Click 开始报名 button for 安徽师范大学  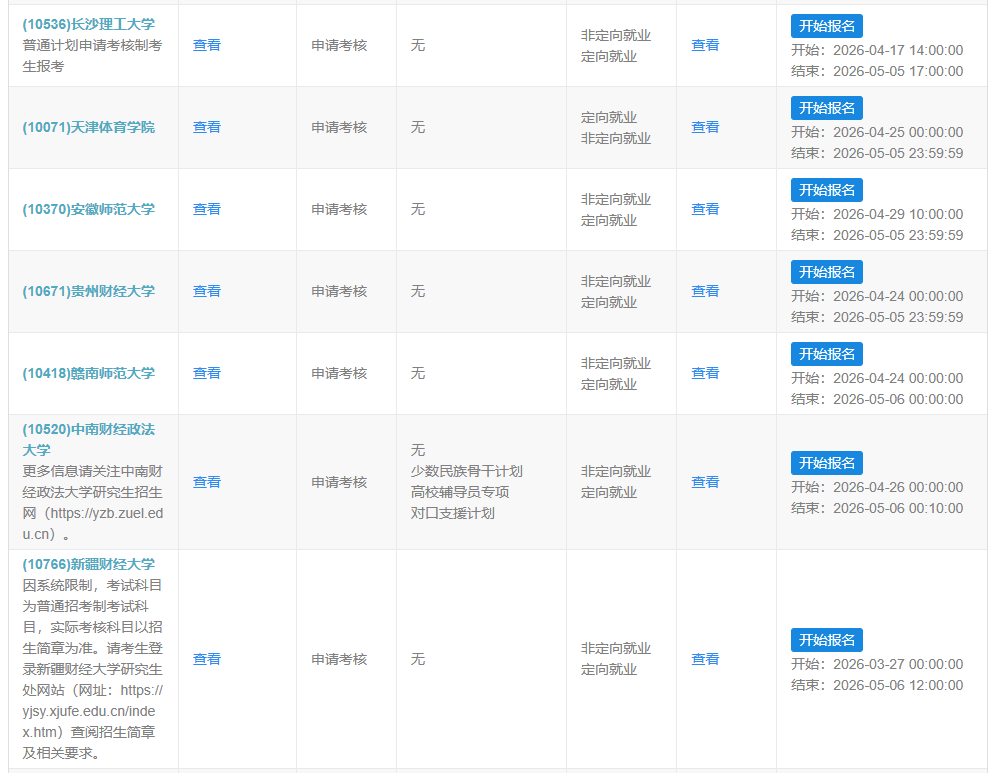[826, 190]
